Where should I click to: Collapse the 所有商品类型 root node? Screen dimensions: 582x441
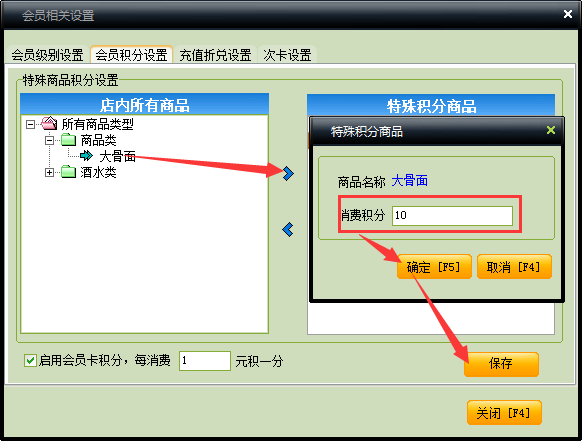pos(30,124)
